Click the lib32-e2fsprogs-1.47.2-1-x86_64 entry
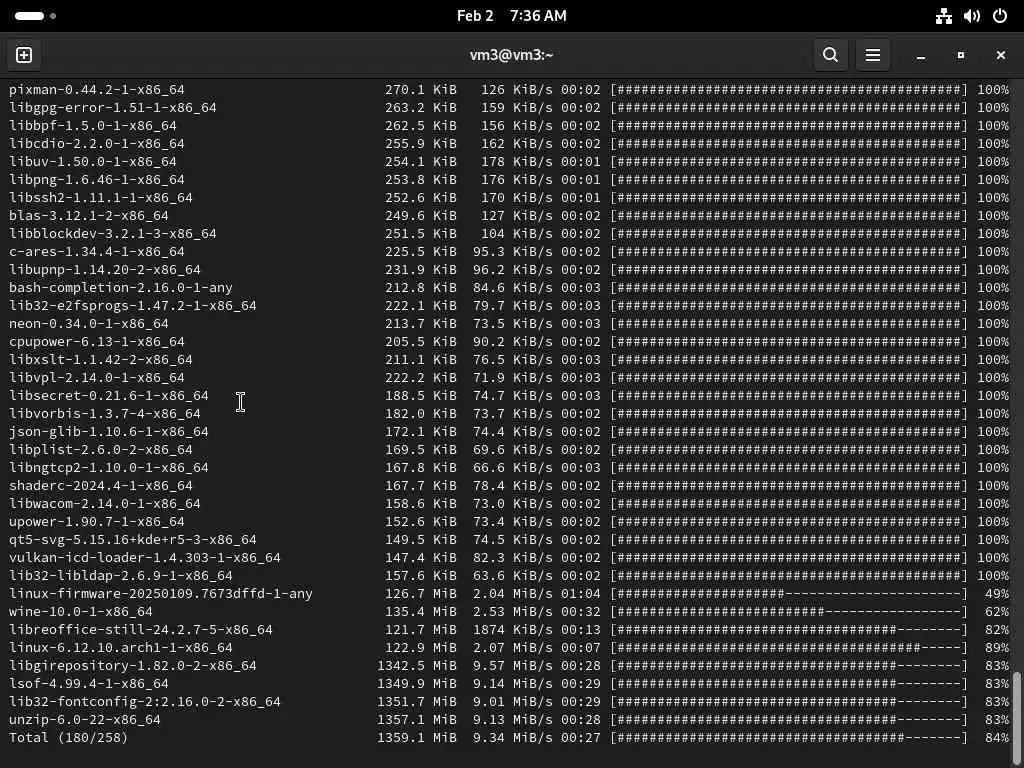 pyautogui.click(x=133, y=306)
